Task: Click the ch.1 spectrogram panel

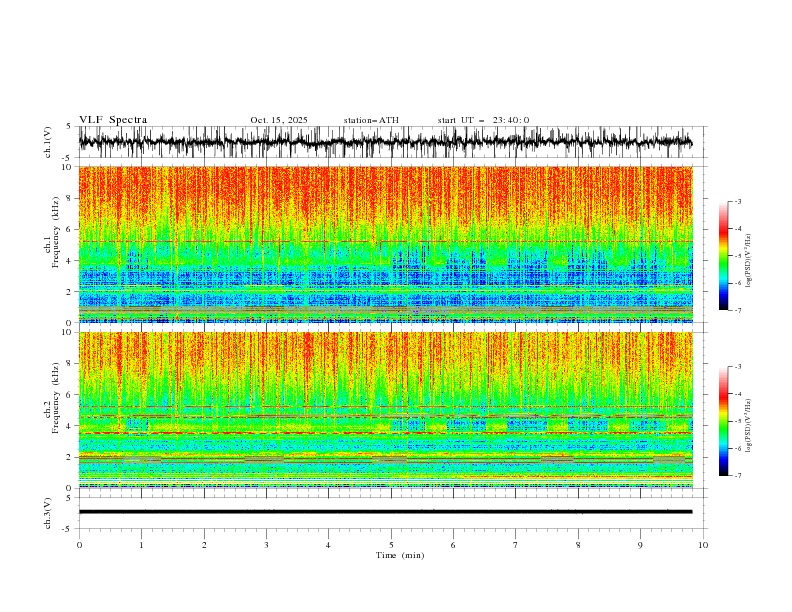Action: click(x=386, y=244)
